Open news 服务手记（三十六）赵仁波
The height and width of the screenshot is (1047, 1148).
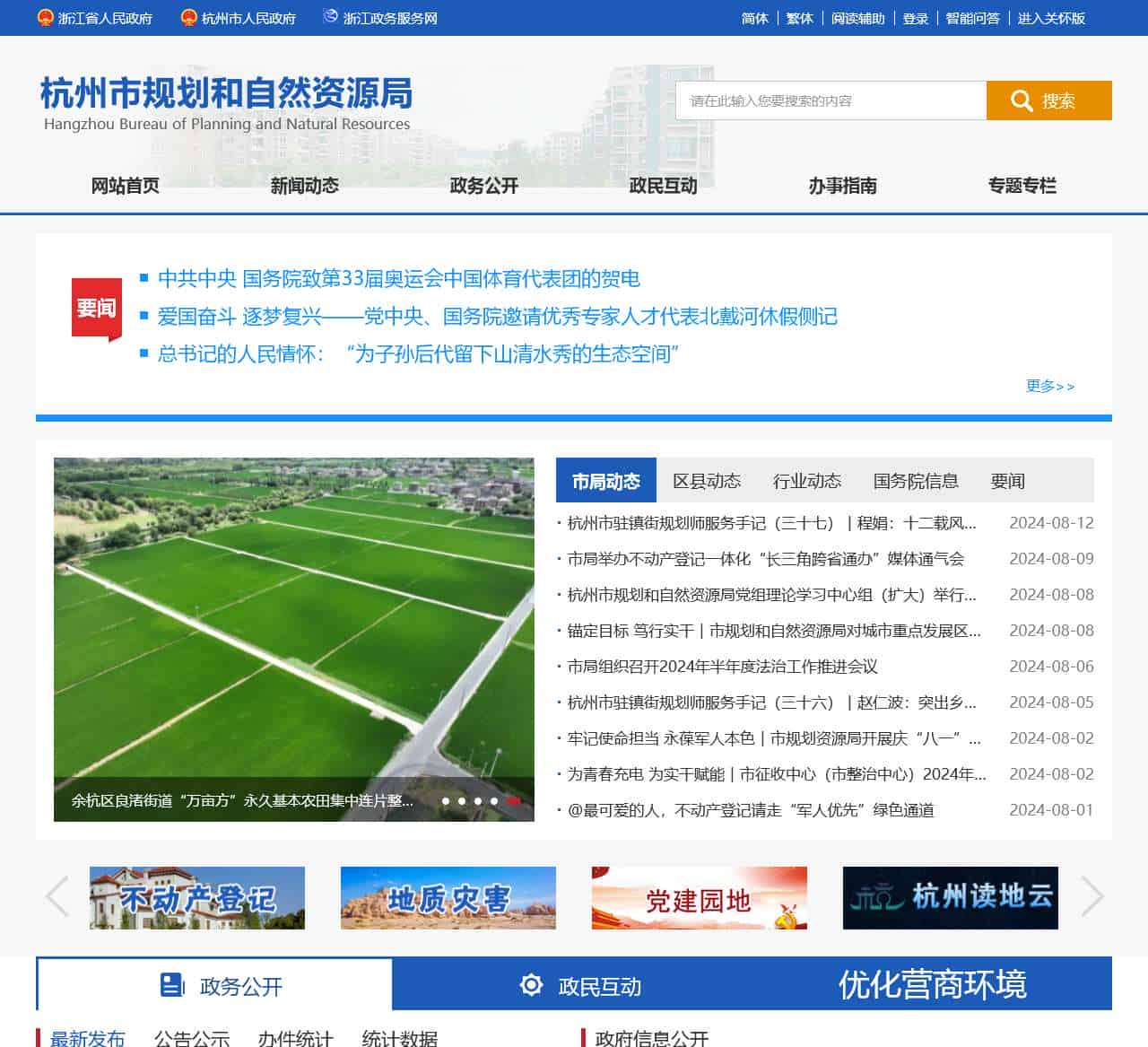click(772, 702)
